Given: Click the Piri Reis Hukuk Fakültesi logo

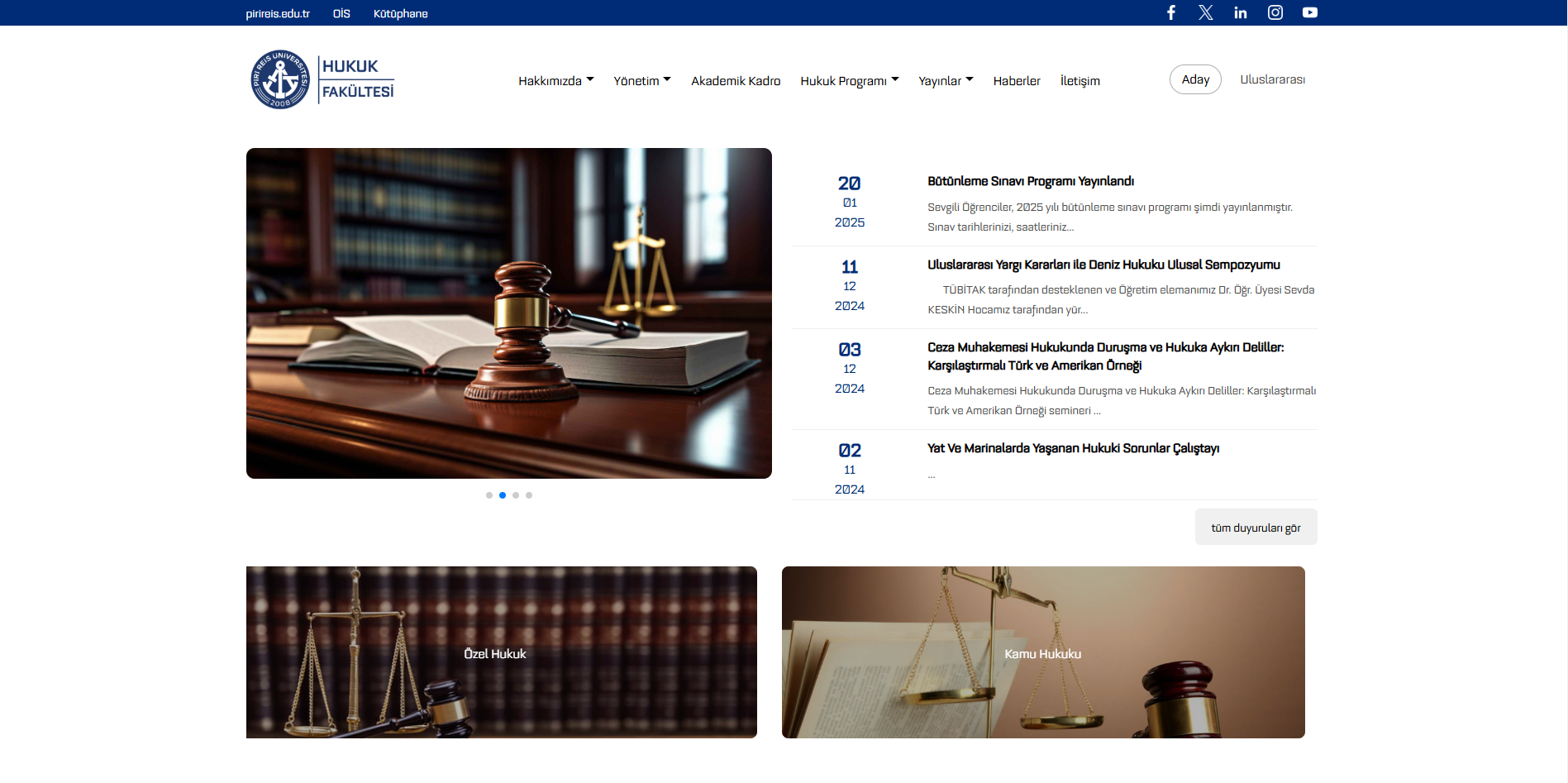Looking at the screenshot, I should [x=322, y=79].
